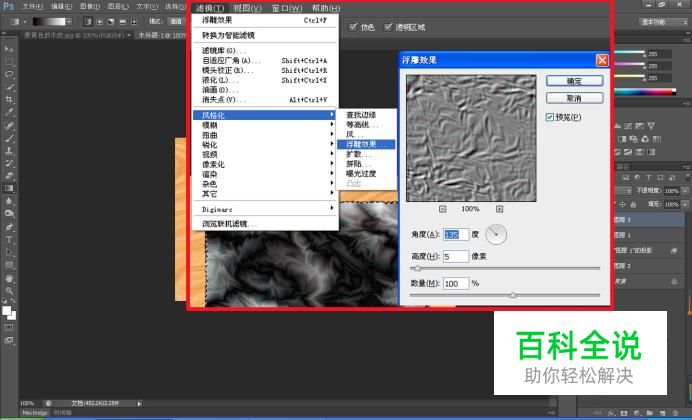Viewport: 692px width, 420px height.
Task: Select the Healing Brush tool
Action: (9, 125)
